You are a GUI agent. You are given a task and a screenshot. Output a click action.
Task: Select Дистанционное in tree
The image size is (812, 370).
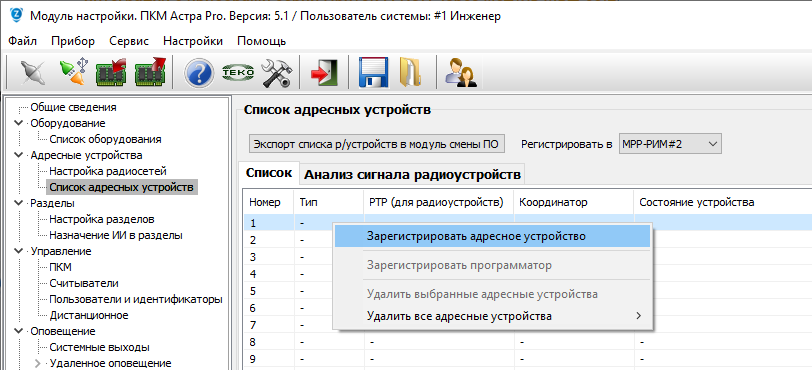[x=89, y=315]
